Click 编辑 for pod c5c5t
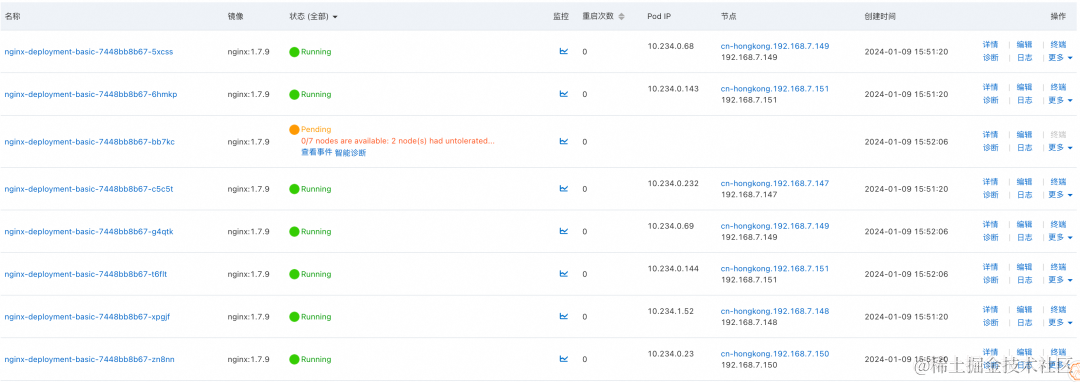 coord(1024,182)
